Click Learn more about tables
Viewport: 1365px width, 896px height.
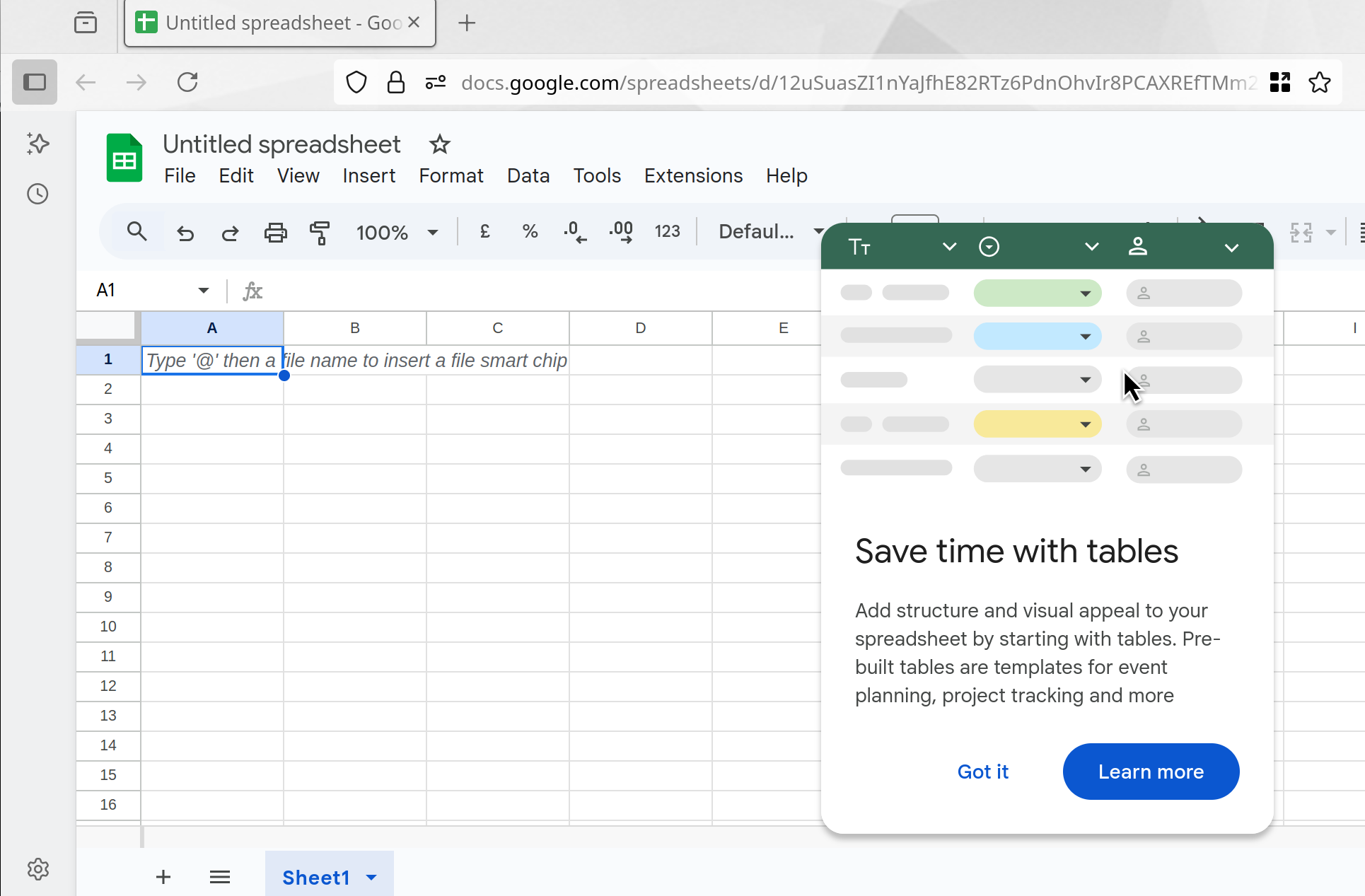pos(1151,772)
